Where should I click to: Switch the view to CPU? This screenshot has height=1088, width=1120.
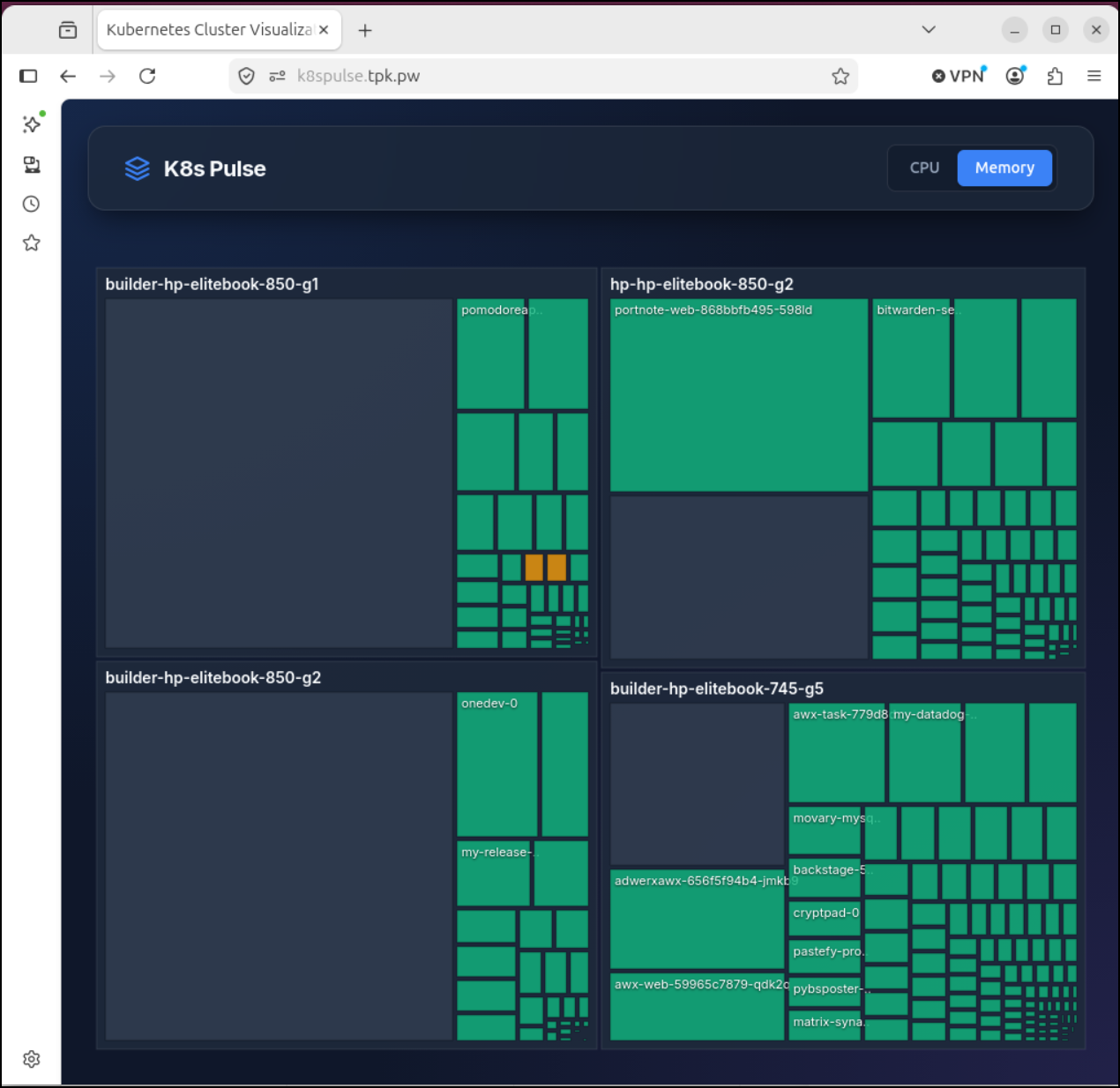tap(924, 168)
